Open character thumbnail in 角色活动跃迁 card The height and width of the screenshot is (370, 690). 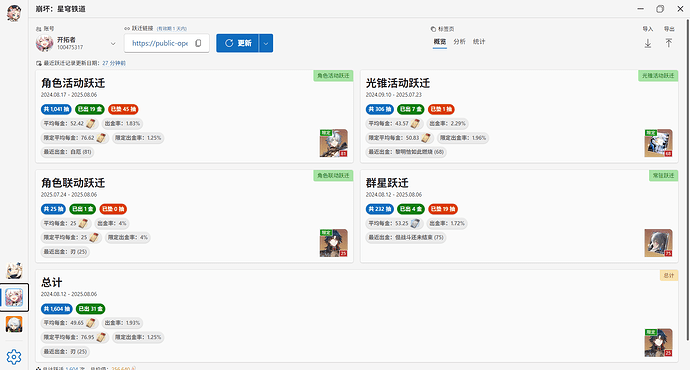click(x=334, y=143)
